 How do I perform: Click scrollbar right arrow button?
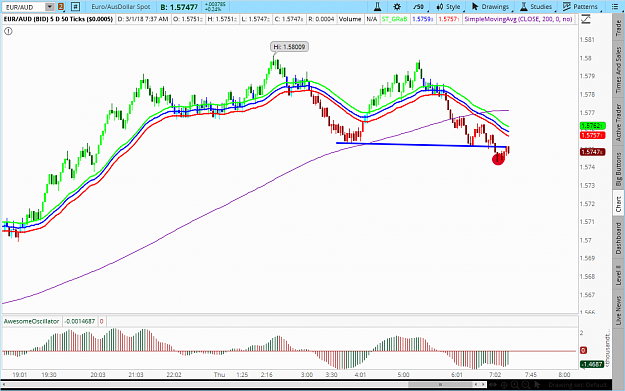tap(483, 385)
